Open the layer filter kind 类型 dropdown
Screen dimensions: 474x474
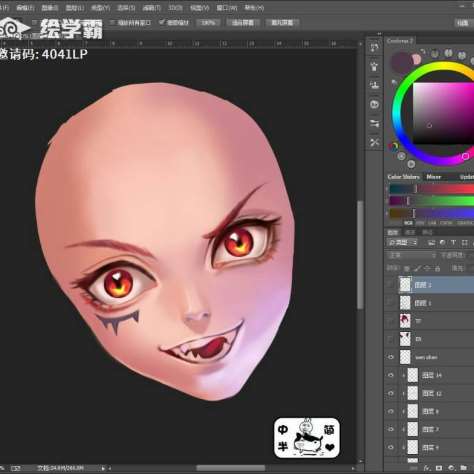(403, 243)
